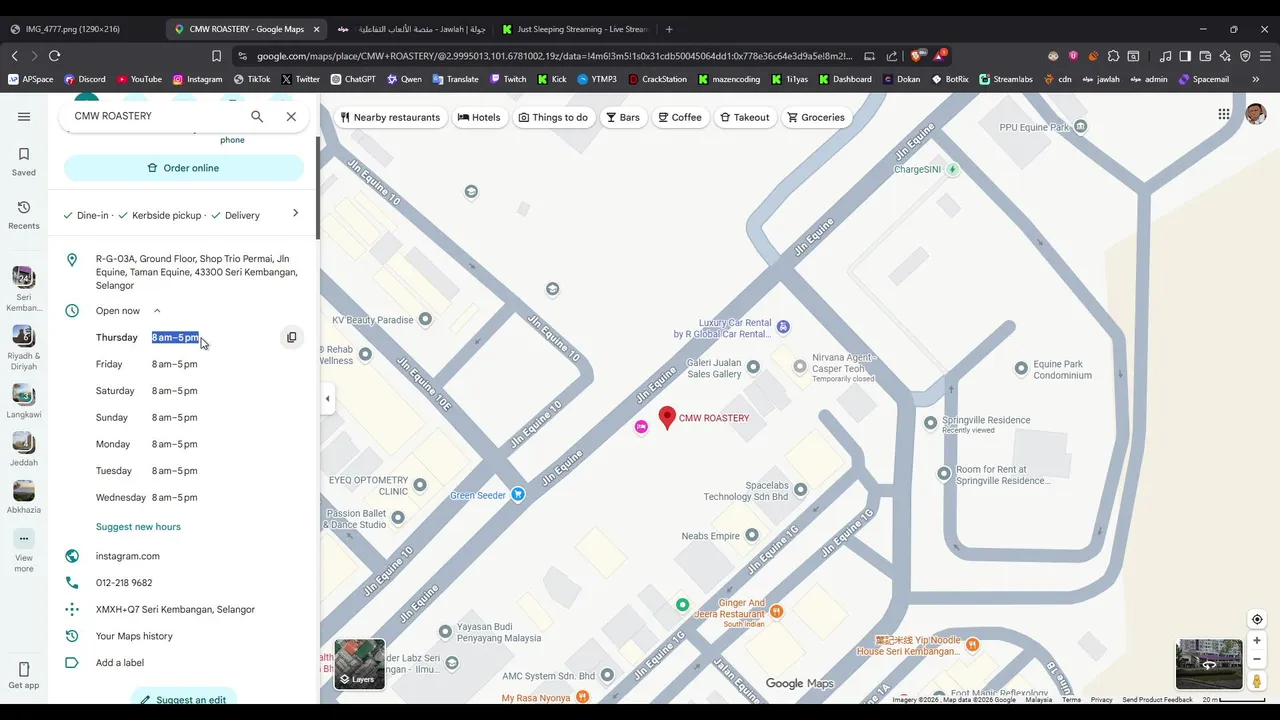Click the CMW ROASTERY red map pin
Screen dimensions: 1280x720
(x=667, y=418)
